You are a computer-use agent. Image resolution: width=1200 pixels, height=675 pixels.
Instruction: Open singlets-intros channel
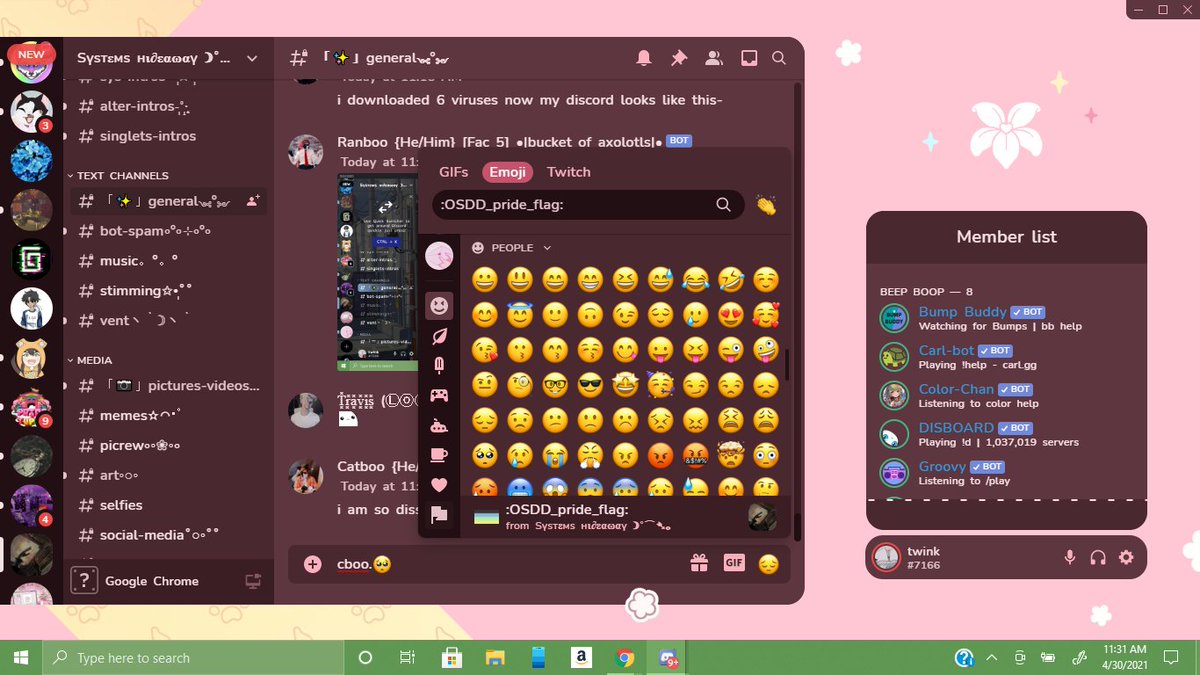[168, 136]
